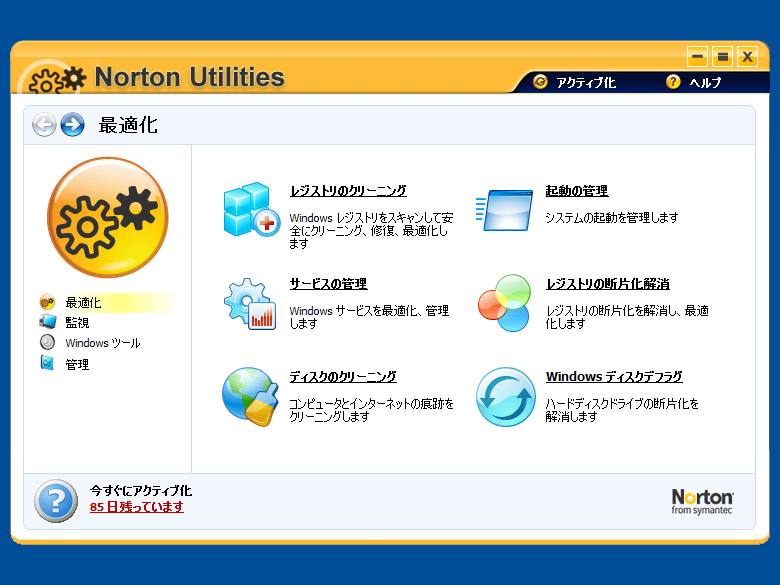Click the 今すぐにアクティブ化 text

pos(141,490)
